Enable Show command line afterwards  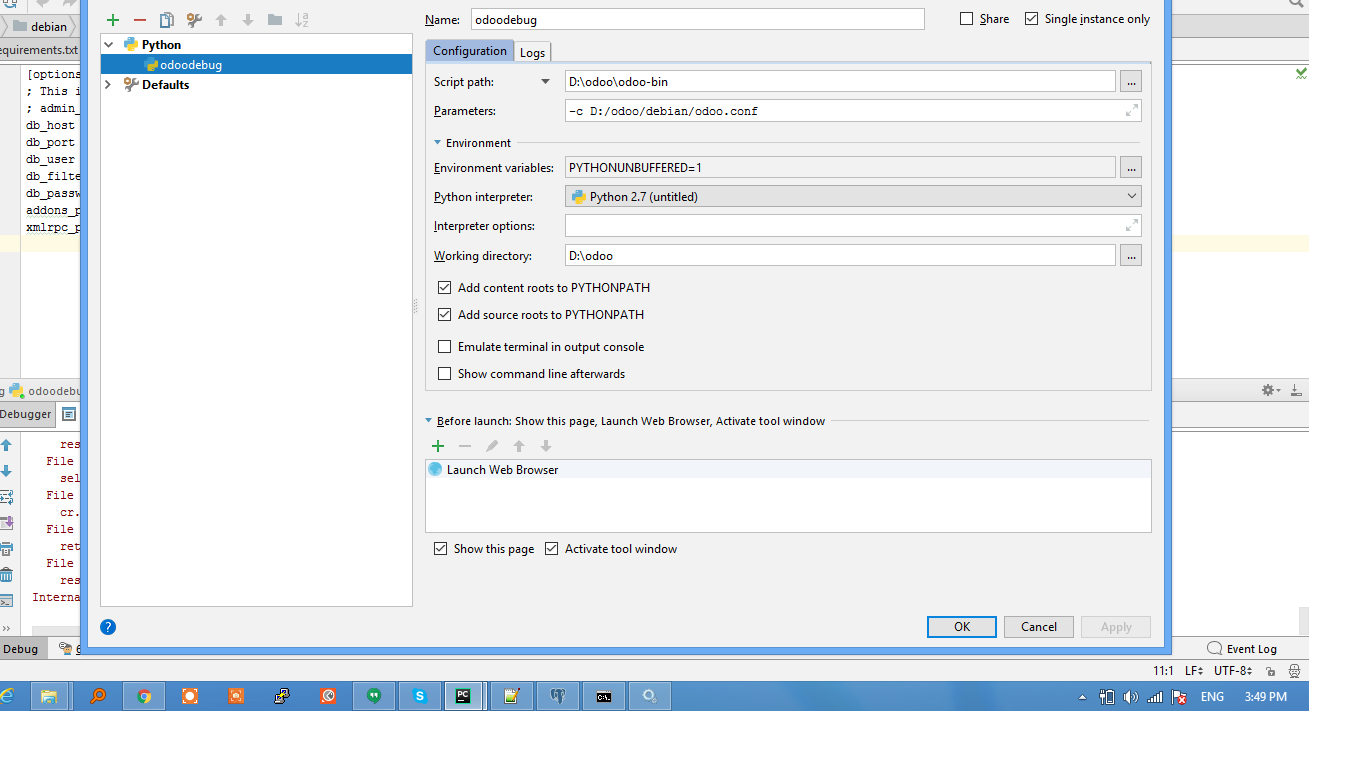click(x=445, y=374)
